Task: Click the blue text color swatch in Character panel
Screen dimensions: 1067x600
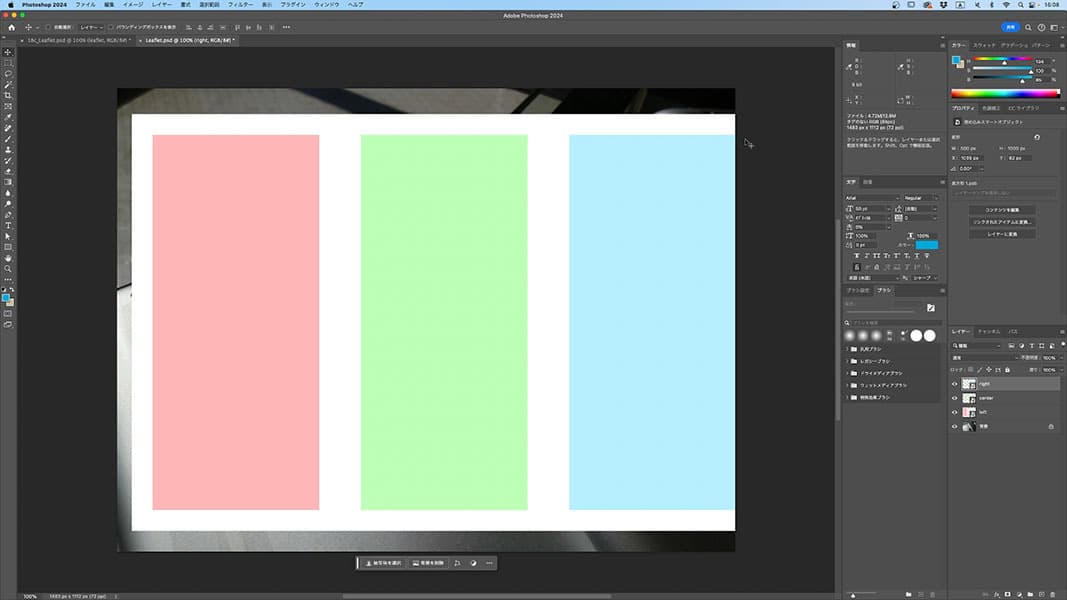Action: pos(927,245)
